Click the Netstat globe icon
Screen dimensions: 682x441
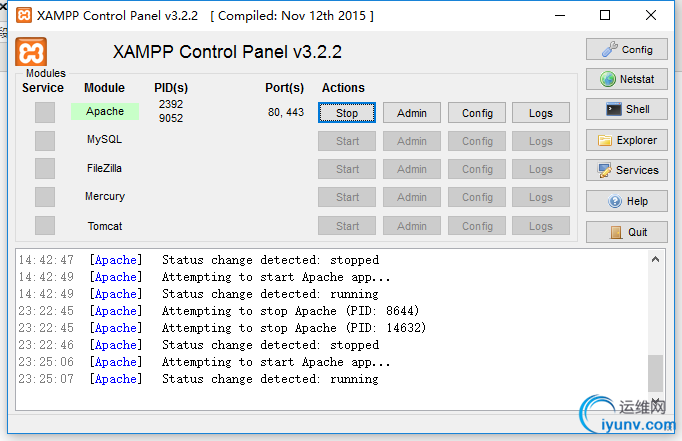point(608,79)
